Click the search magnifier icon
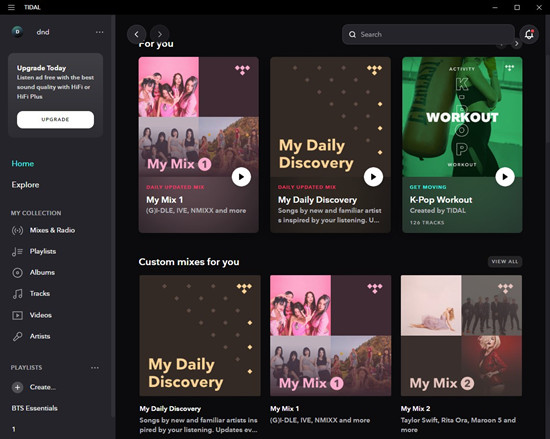 pos(352,34)
